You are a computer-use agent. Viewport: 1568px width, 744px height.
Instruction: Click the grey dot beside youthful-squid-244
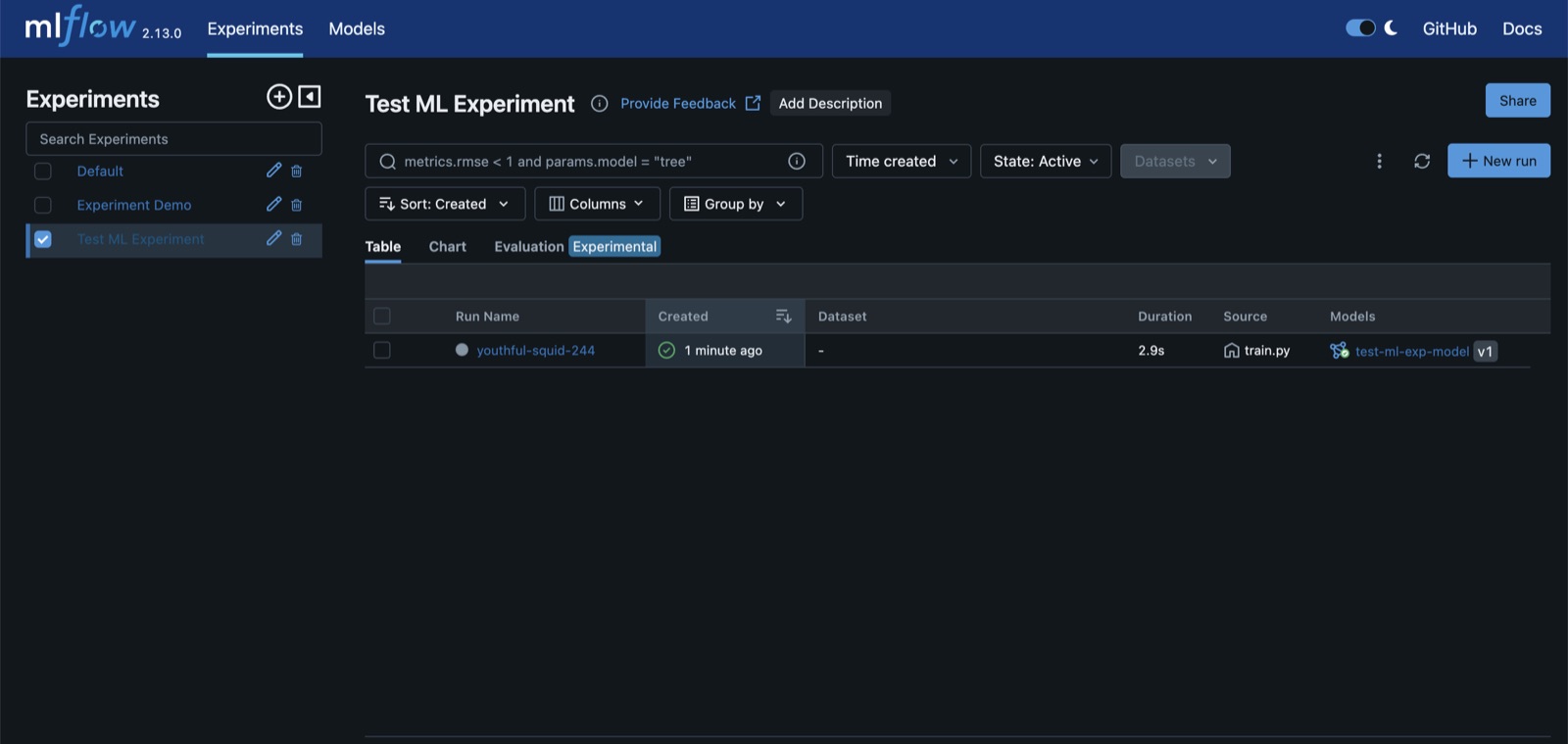pos(462,350)
